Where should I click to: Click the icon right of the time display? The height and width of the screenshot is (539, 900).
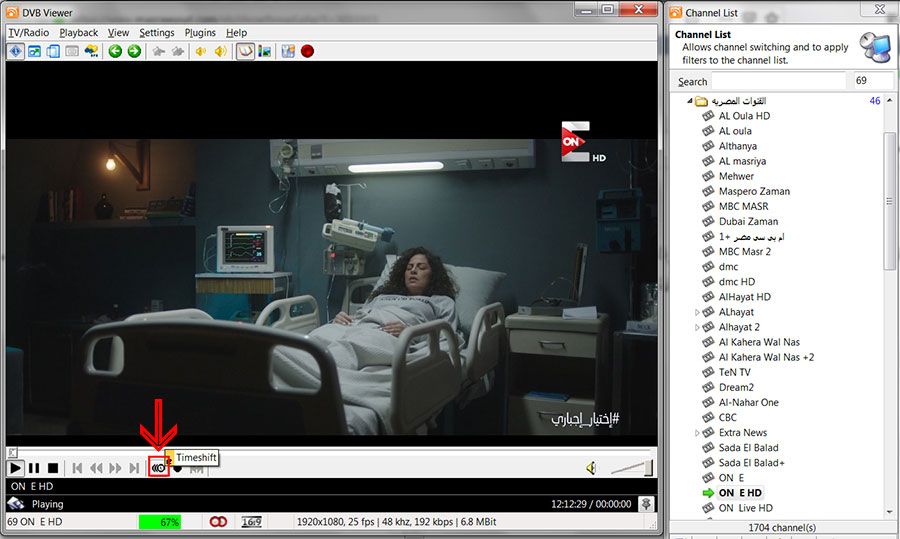pos(646,504)
